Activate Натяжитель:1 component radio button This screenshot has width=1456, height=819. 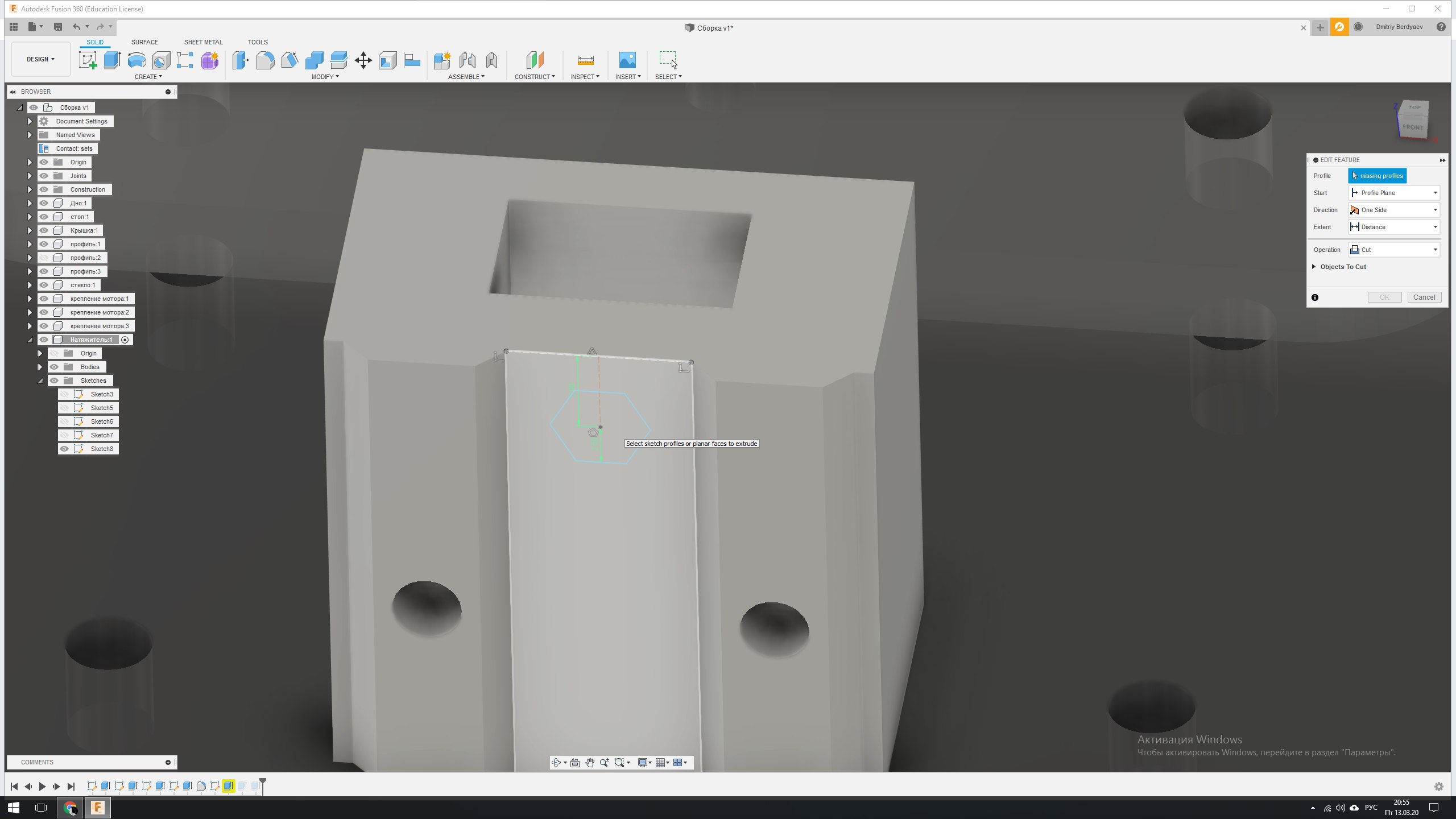[x=125, y=340]
